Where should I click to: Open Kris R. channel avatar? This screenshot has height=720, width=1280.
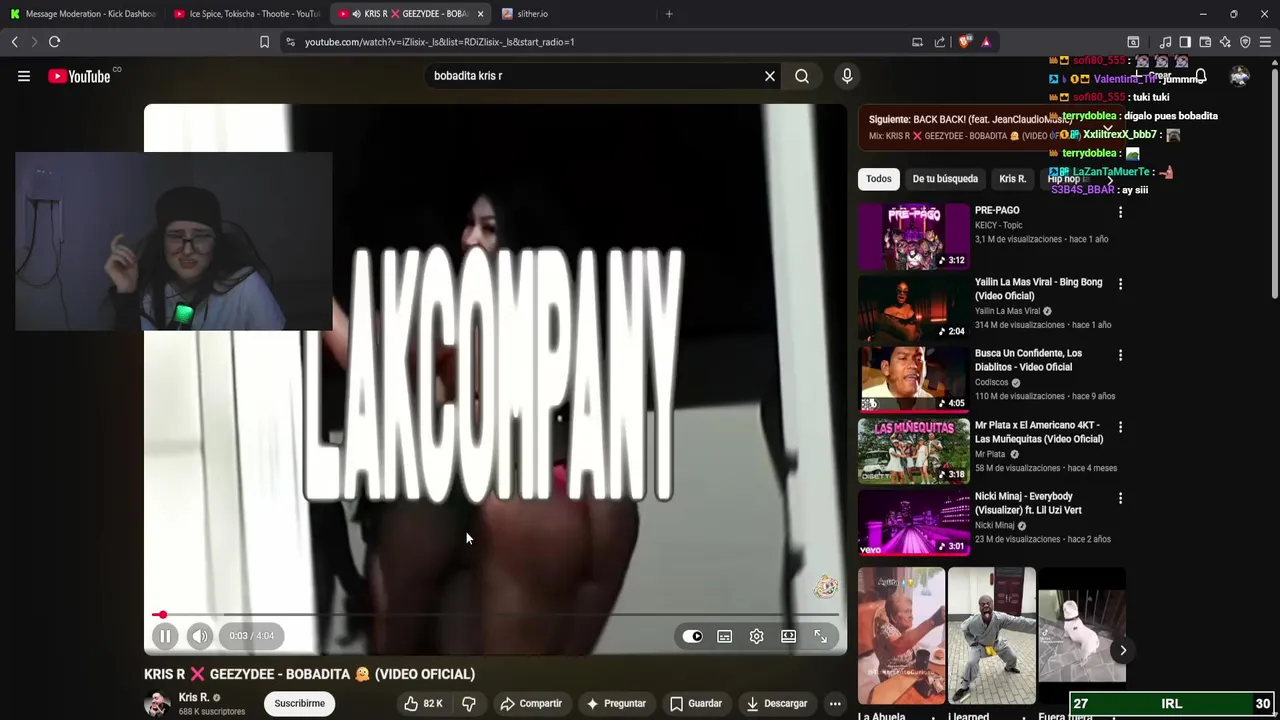point(157,704)
